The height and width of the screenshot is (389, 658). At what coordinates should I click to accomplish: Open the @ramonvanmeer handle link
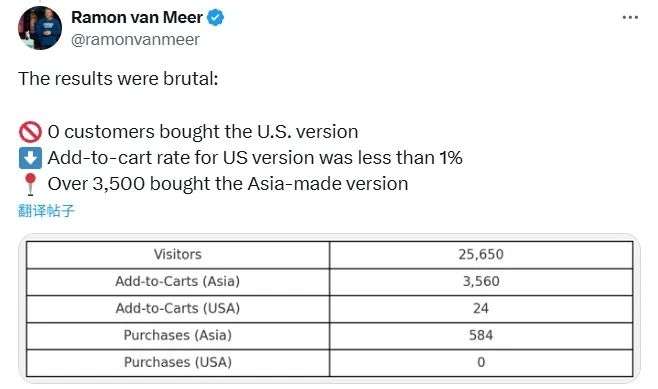click(135, 39)
